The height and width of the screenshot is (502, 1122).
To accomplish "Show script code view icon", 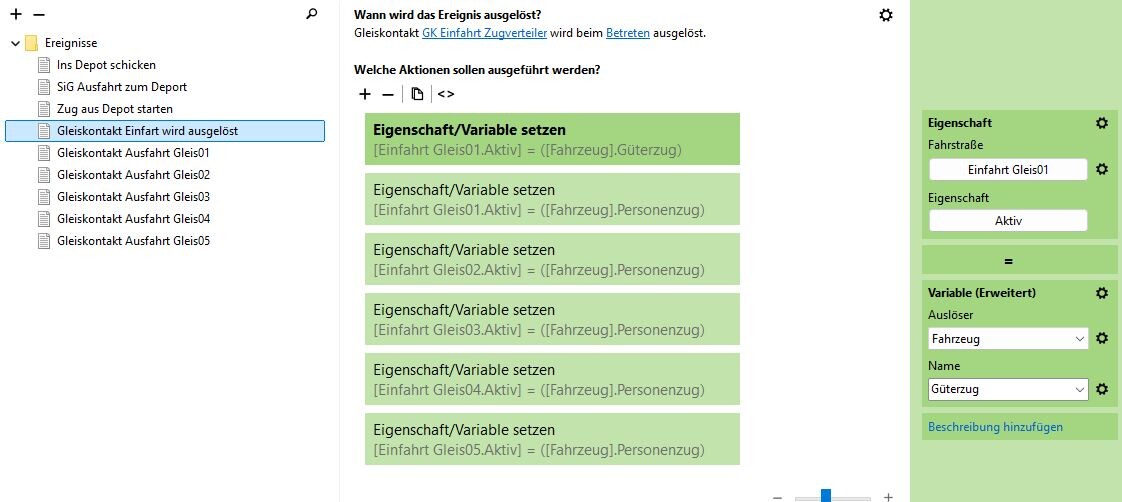I will tap(446, 94).
